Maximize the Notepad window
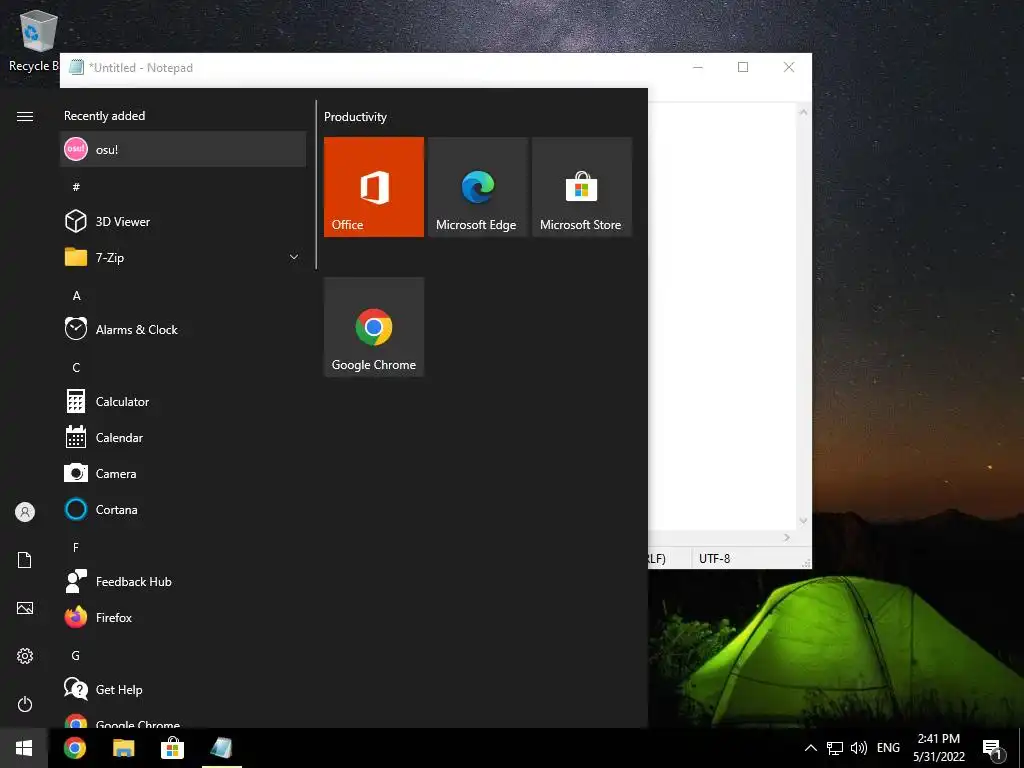 [x=743, y=67]
